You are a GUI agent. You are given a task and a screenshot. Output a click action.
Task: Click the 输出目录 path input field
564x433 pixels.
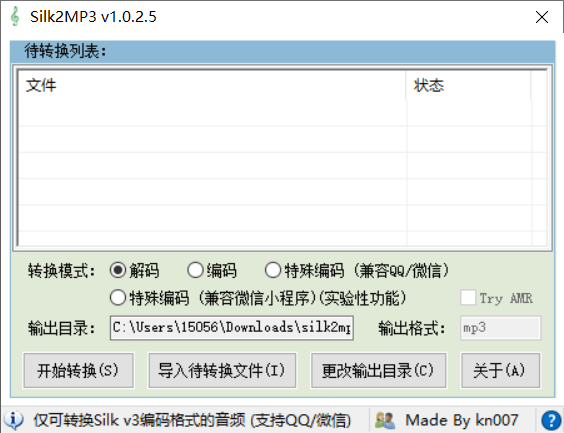pos(232,328)
